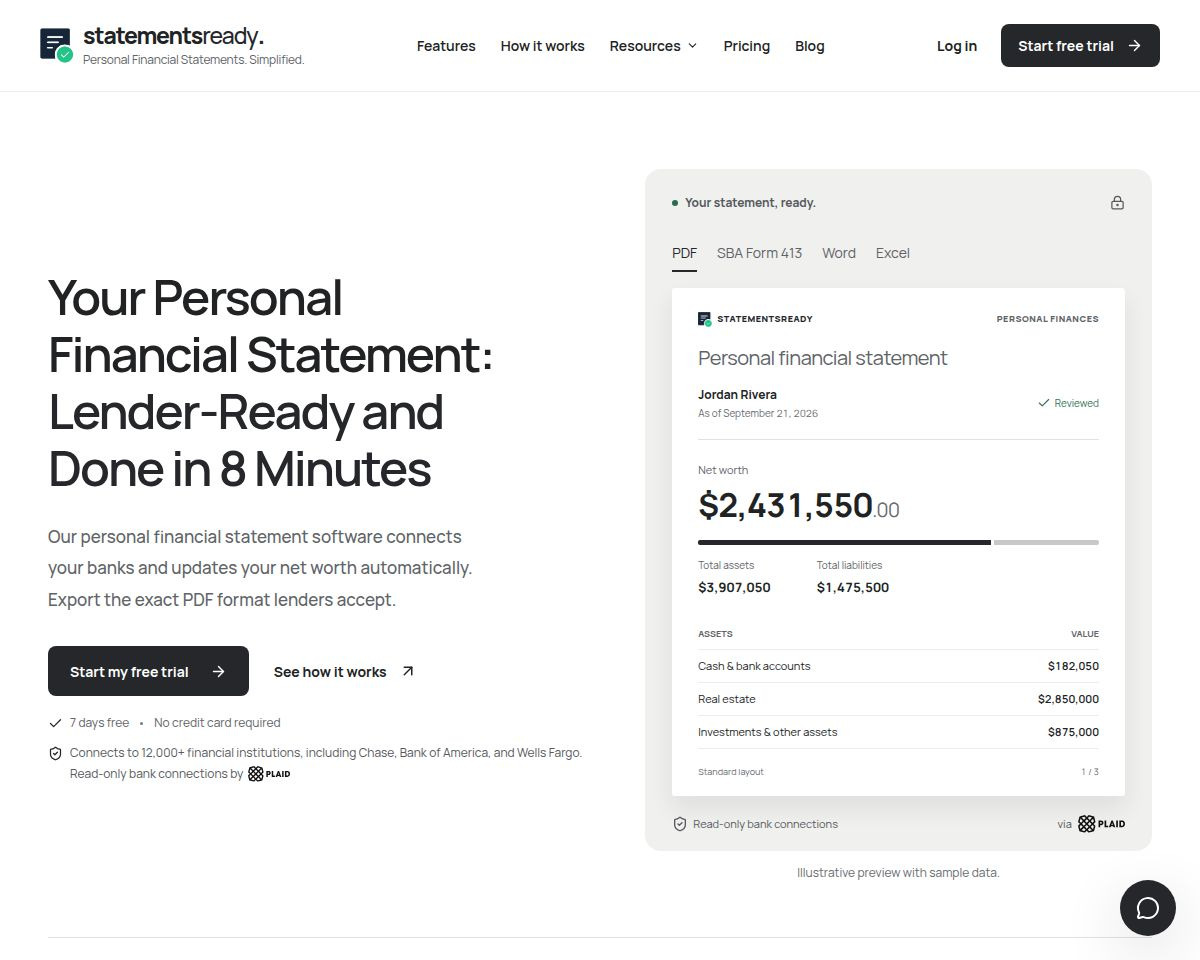
Task: Click Total liabilities value $1,475,500
Action: (852, 588)
